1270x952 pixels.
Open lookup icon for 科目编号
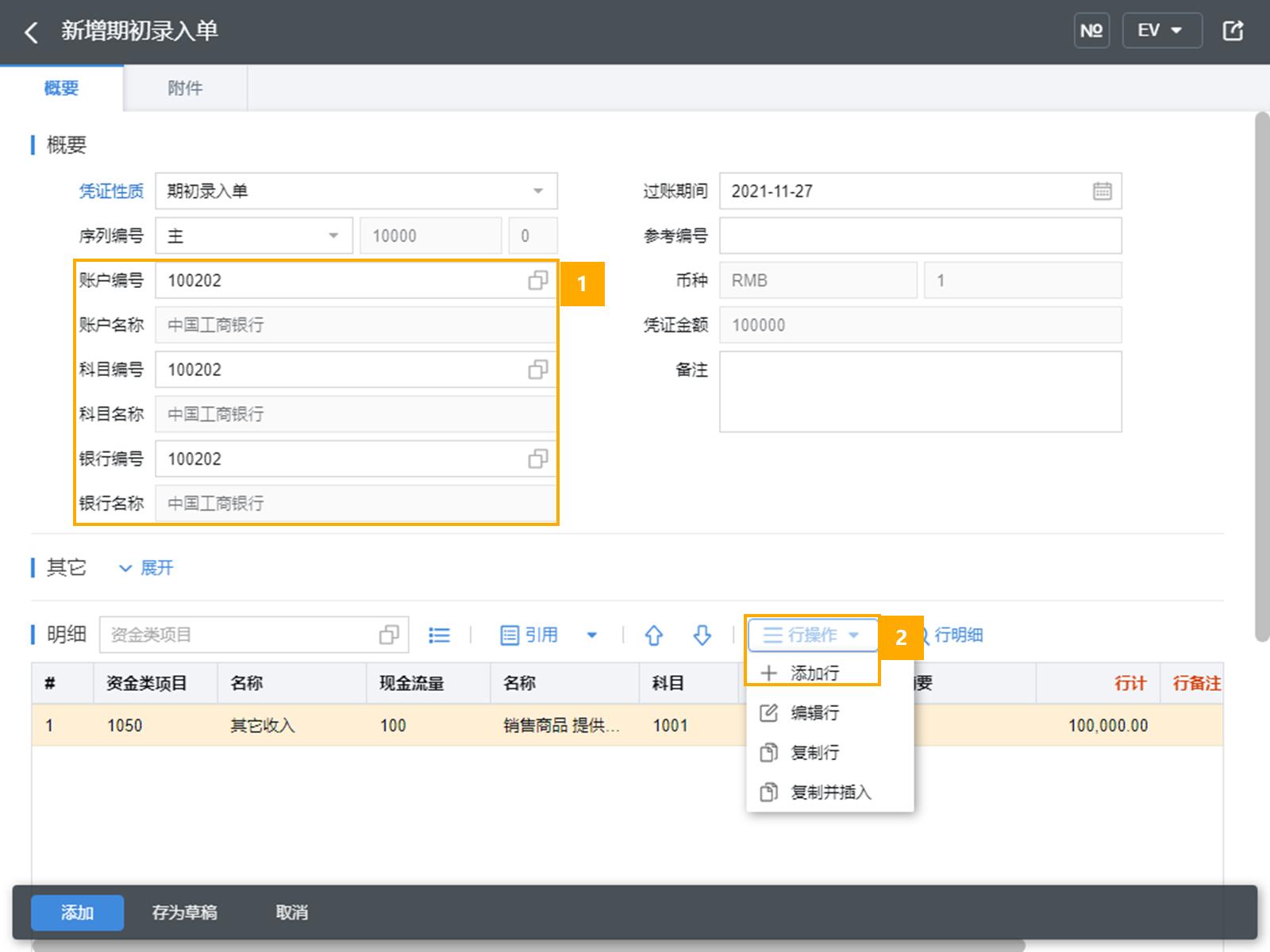[x=537, y=370]
